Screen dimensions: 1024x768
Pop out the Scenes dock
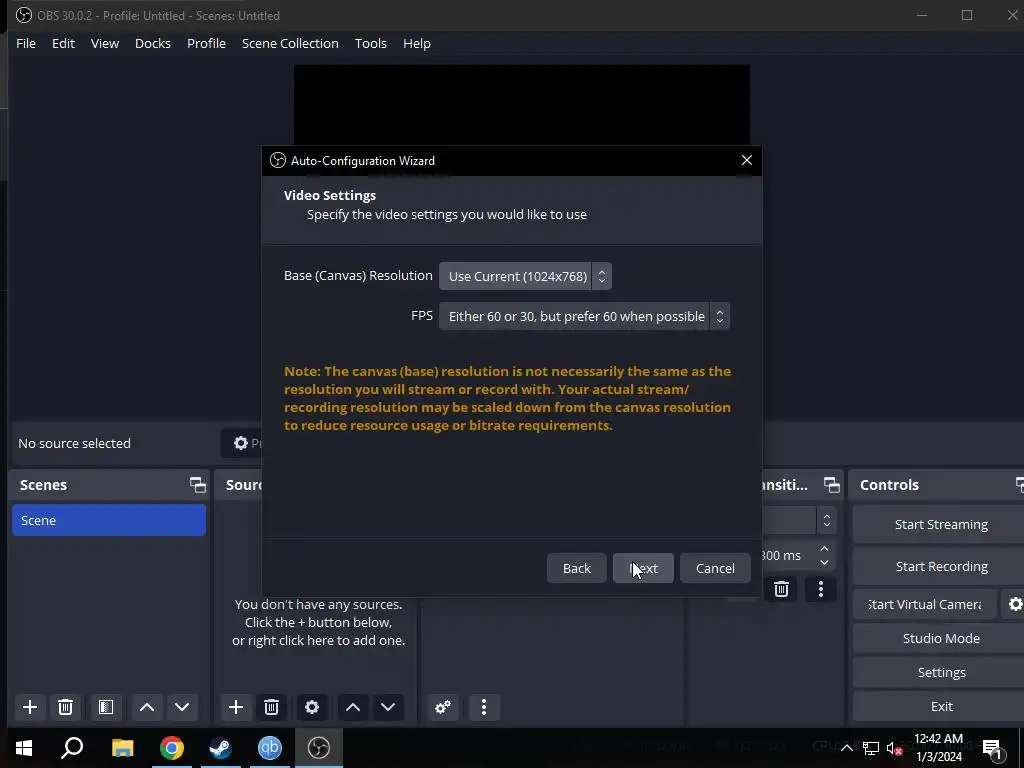pos(197,485)
